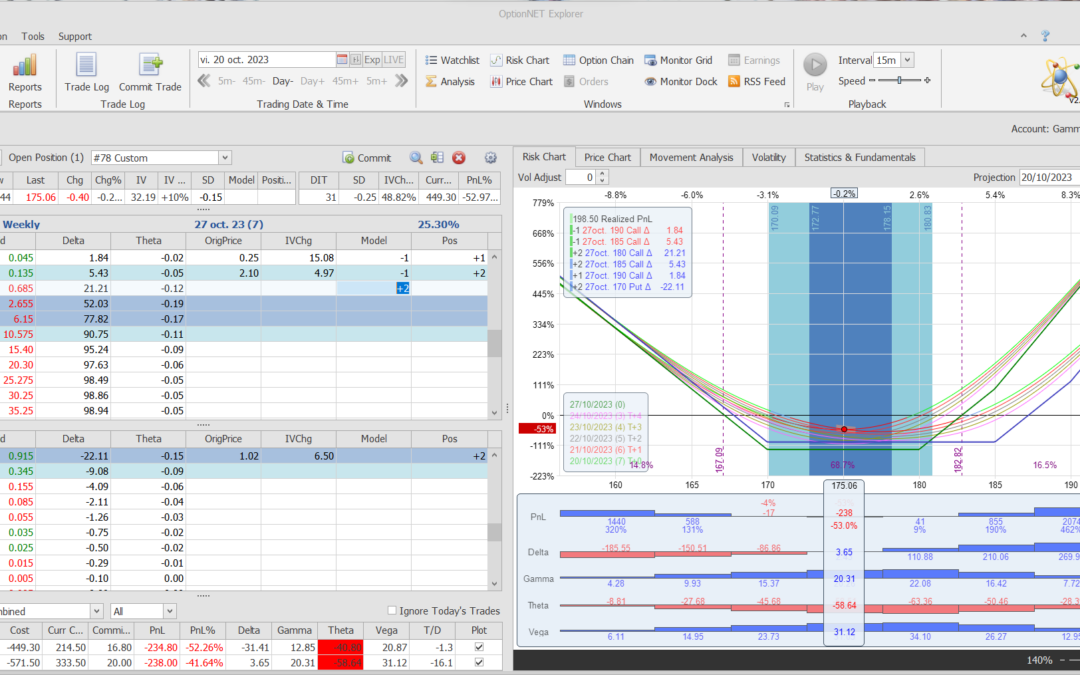Open the Interval 15m dropdown
The width and height of the screenshot is (1080, 675).
point(906,60)
